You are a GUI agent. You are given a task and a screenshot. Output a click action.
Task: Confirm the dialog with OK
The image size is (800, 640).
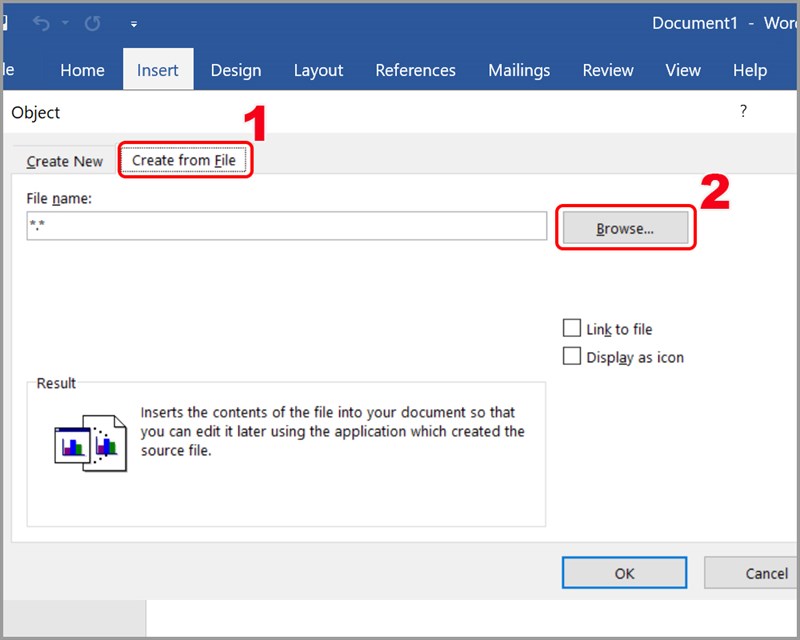[x=624, y=573]
